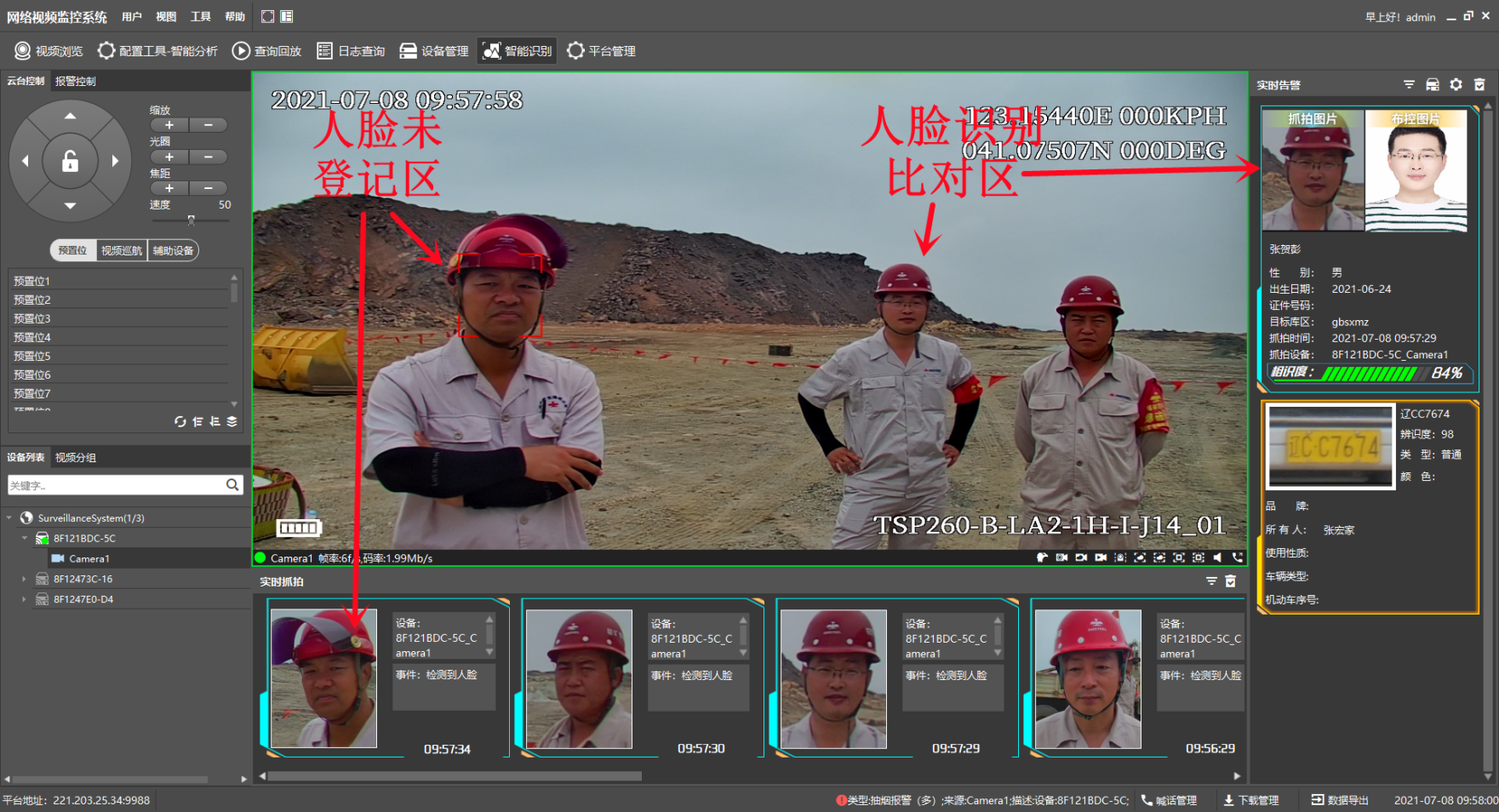Click the speaker icon in the video toolbar
The width and height of the screenshot is (1499, 812).
[1217, 558]
